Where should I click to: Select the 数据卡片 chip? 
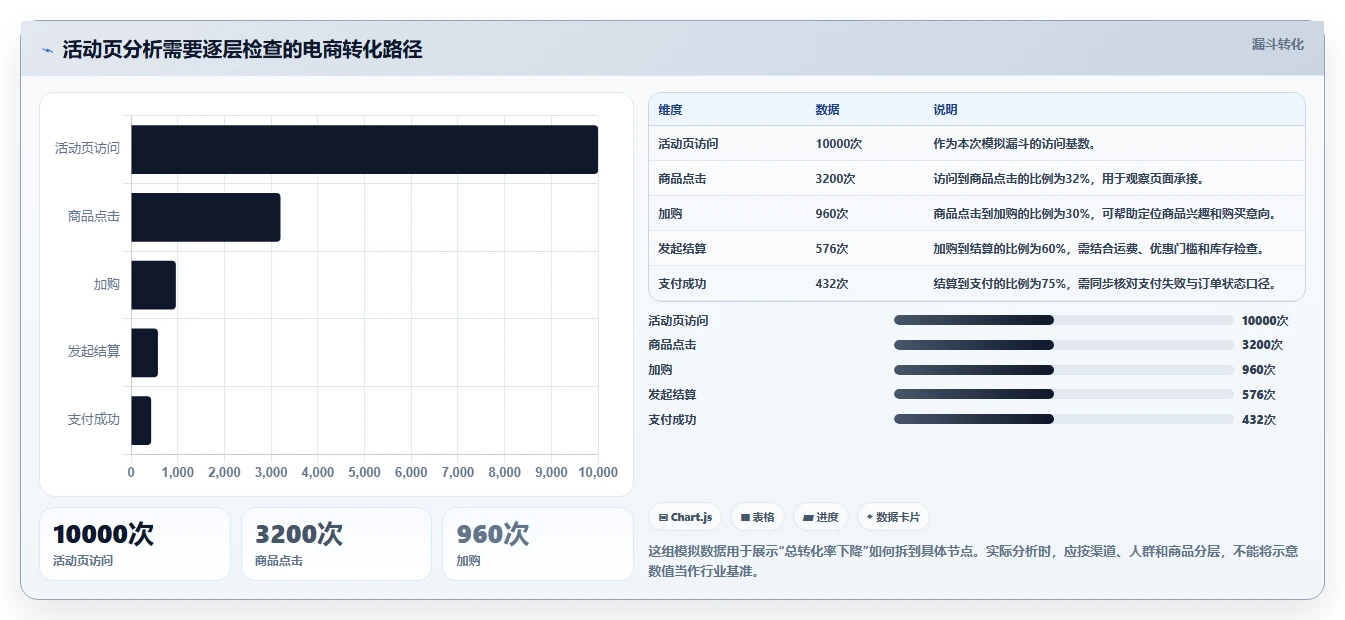893,517
